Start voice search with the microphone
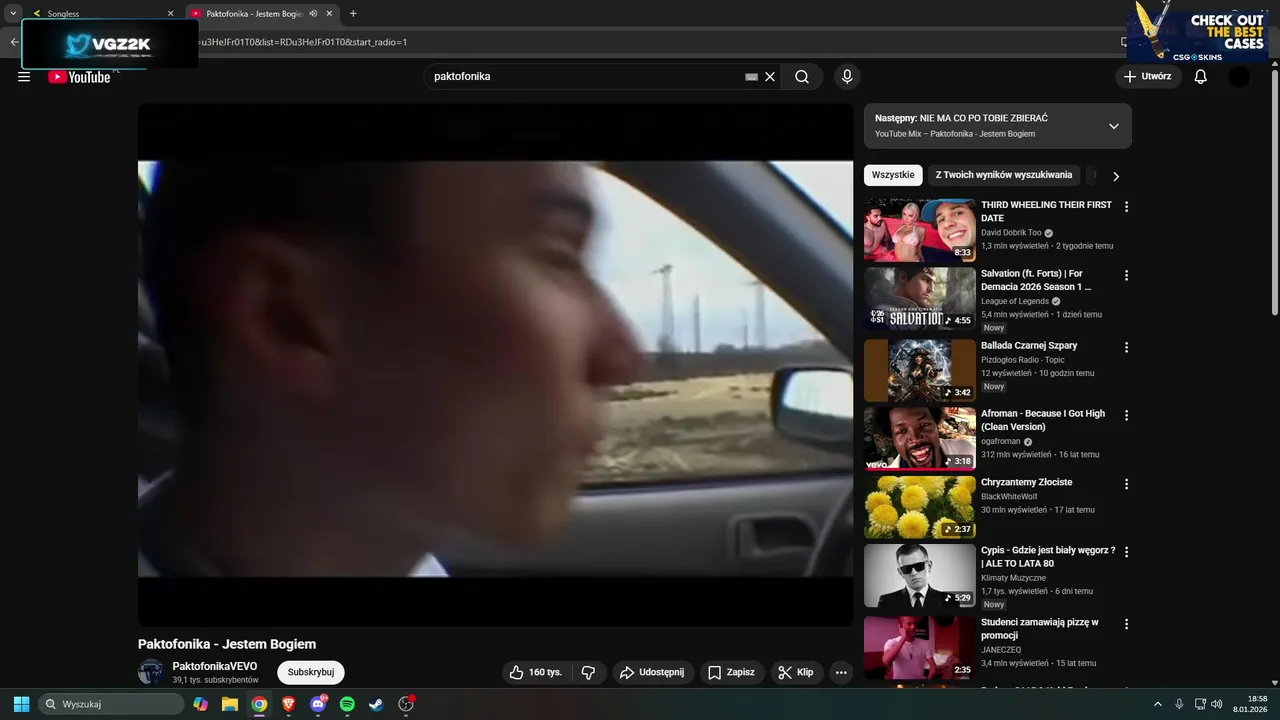Screen dimensions: 1280x720 [x=847, y=76]
